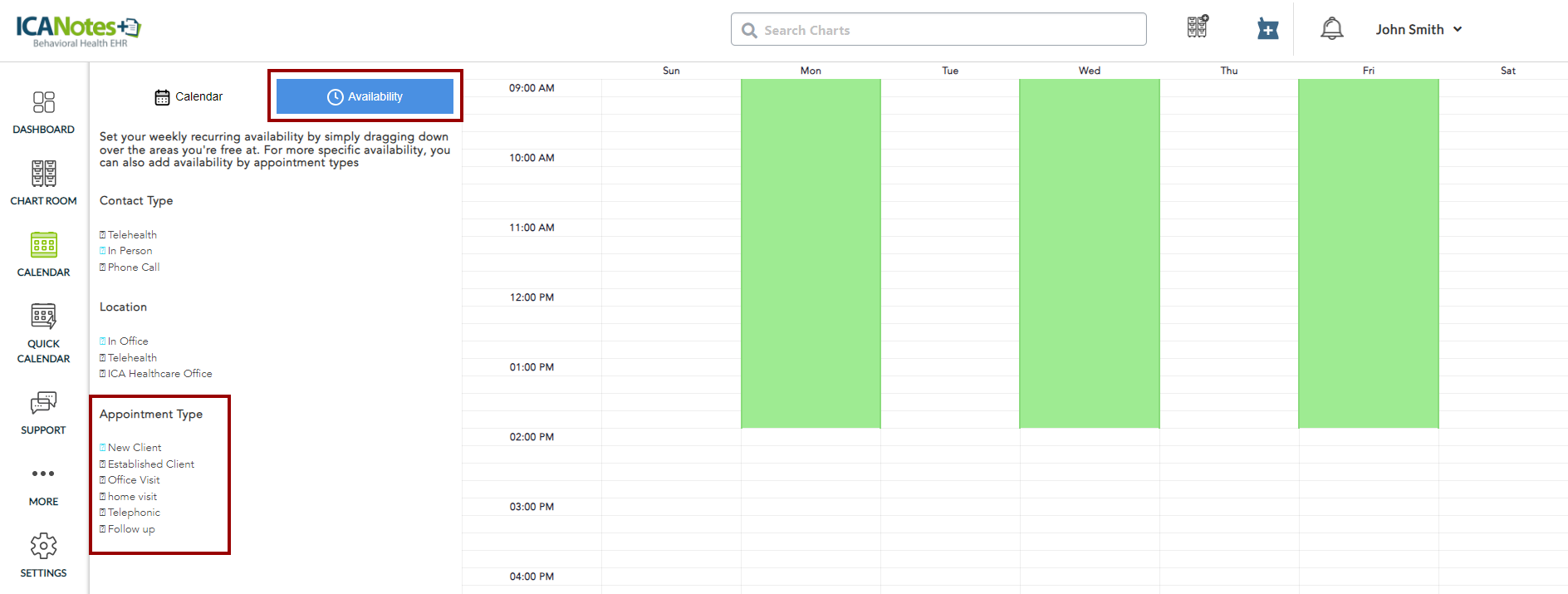The height and width of the screenshot is (594, 1568).
Task: Check the Phone Call contact type
Action: 103,268
